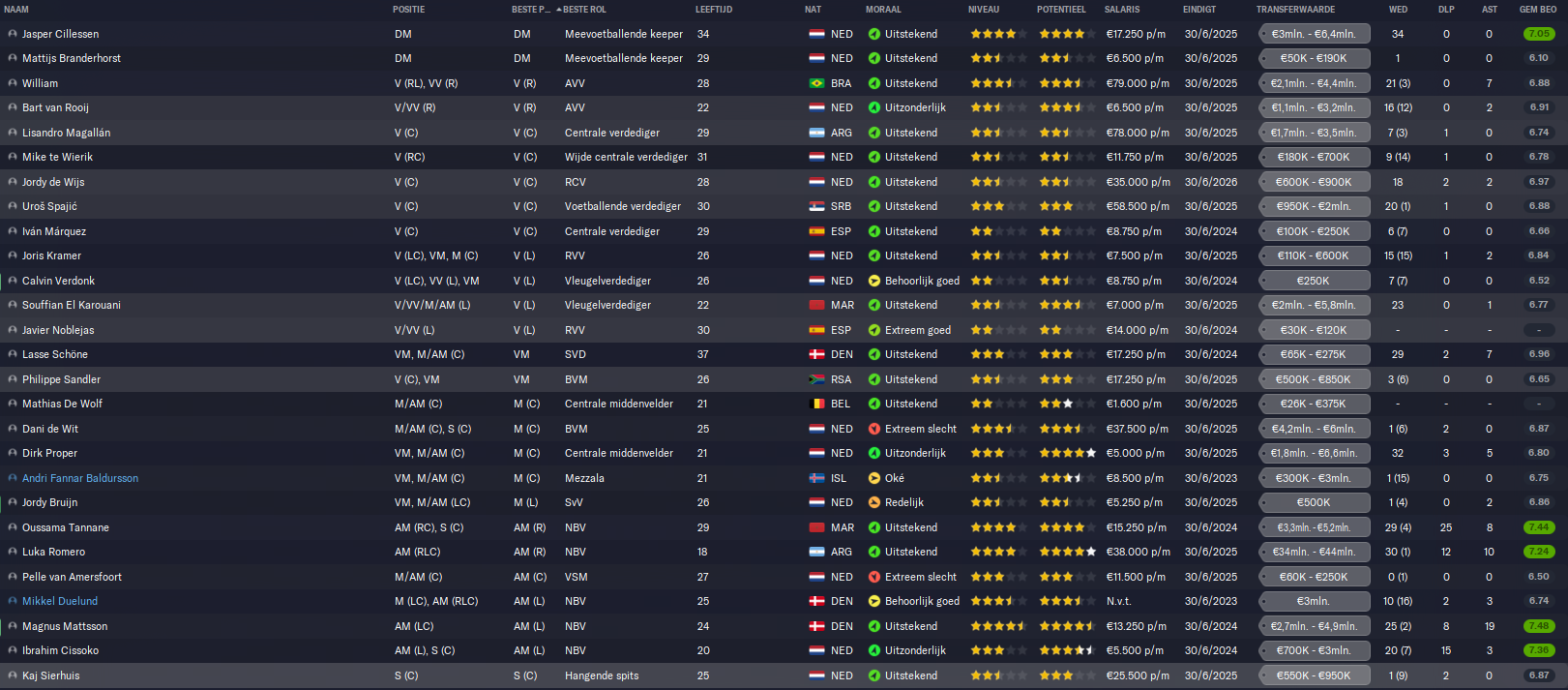Open Bart van Rooij's player profile link
Image resolution: width=1568 pixels, height=690 pixels.
click(x=55, y=107)
